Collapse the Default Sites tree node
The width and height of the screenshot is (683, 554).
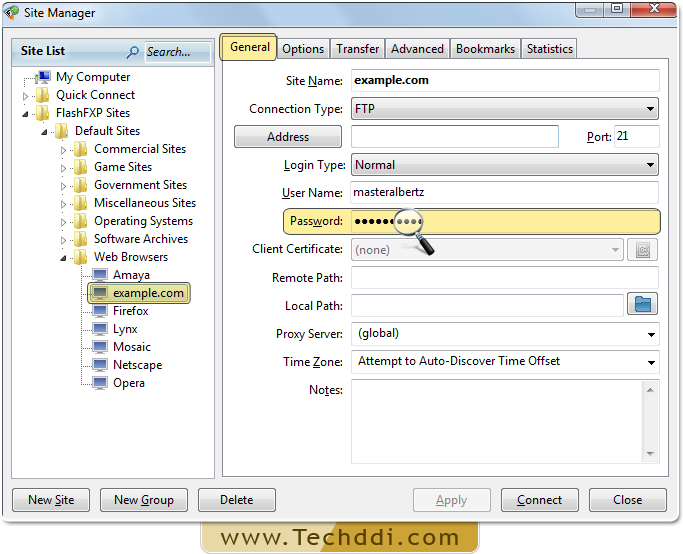(44, 132)
